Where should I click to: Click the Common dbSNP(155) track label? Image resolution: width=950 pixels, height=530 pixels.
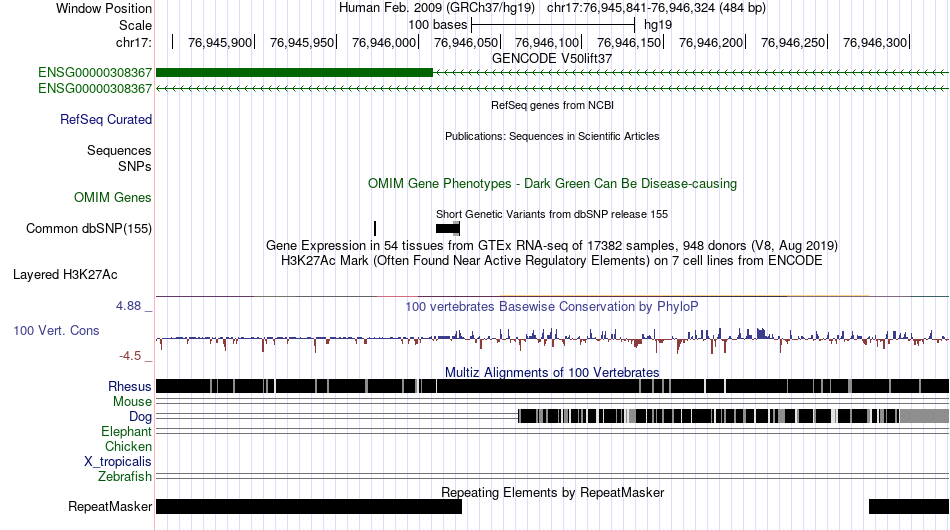click(89, 228)
